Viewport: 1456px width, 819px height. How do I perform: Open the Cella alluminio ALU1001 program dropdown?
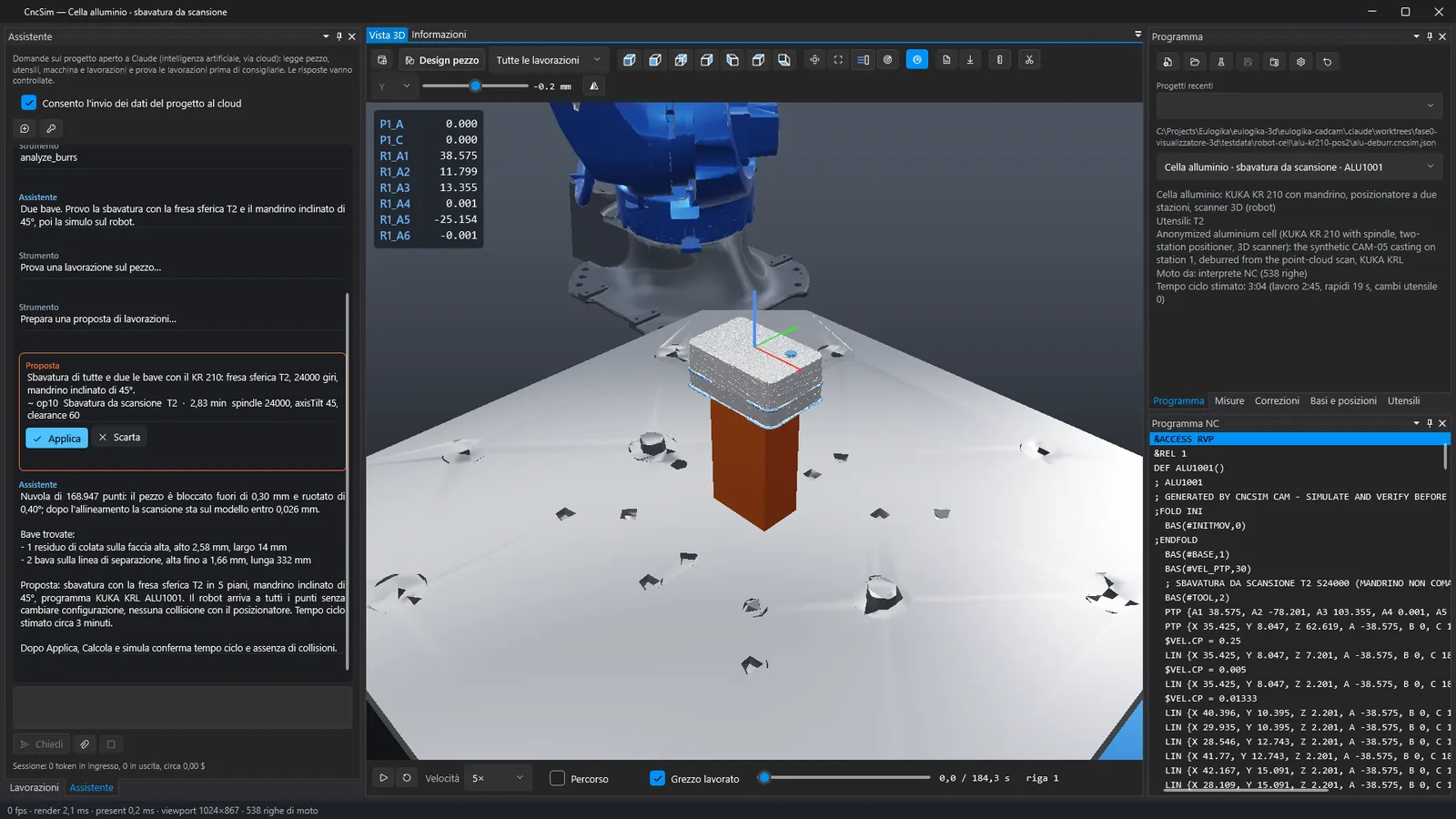coord(1299,167)
